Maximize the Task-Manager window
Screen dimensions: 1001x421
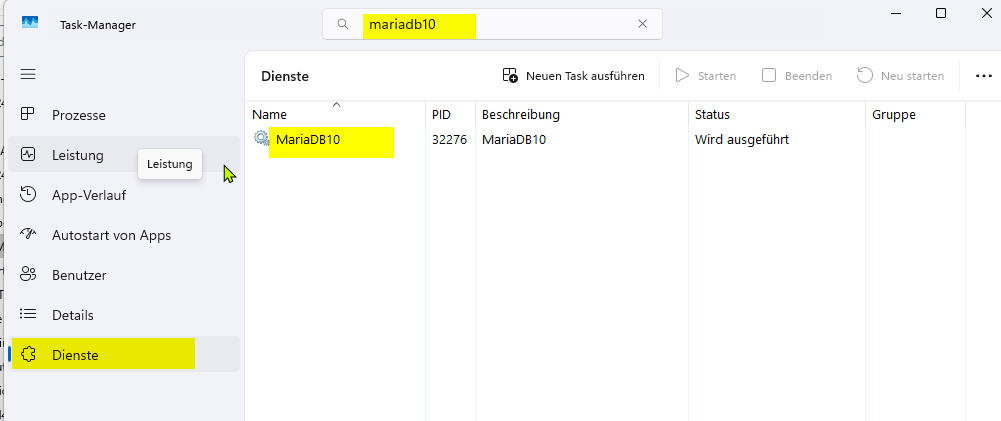click(940, 13)
